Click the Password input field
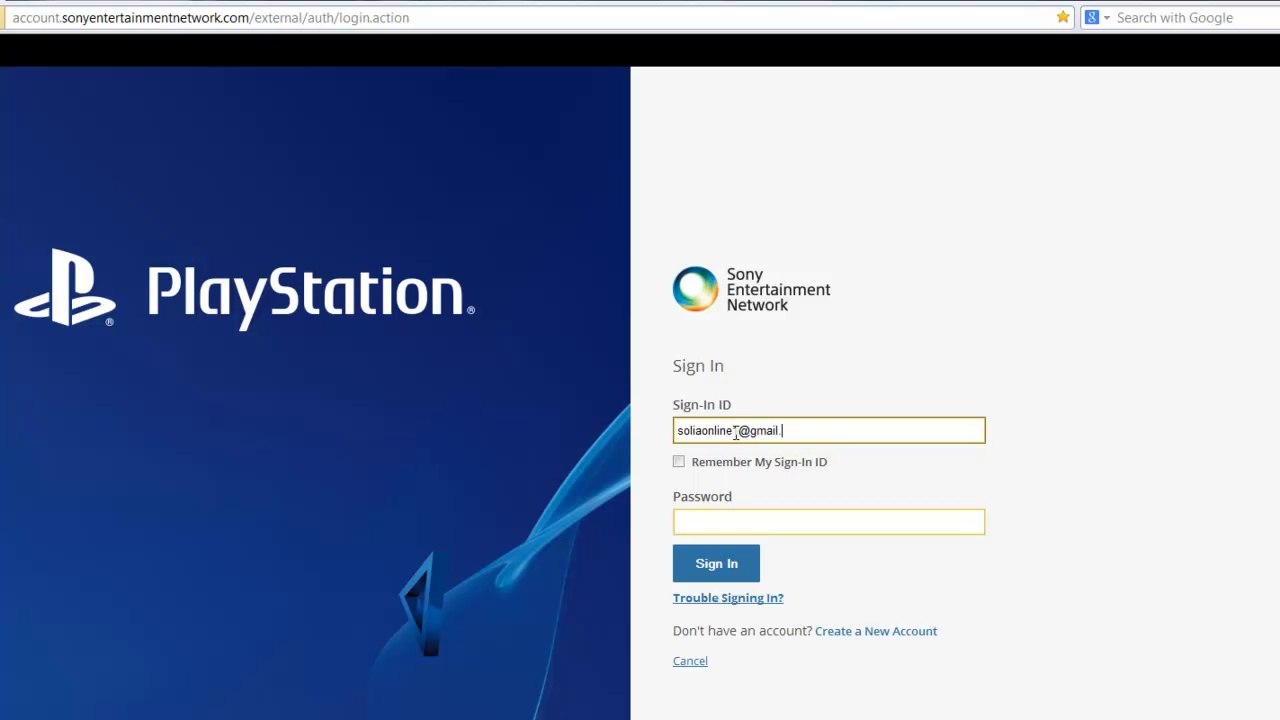 point(829,521)
